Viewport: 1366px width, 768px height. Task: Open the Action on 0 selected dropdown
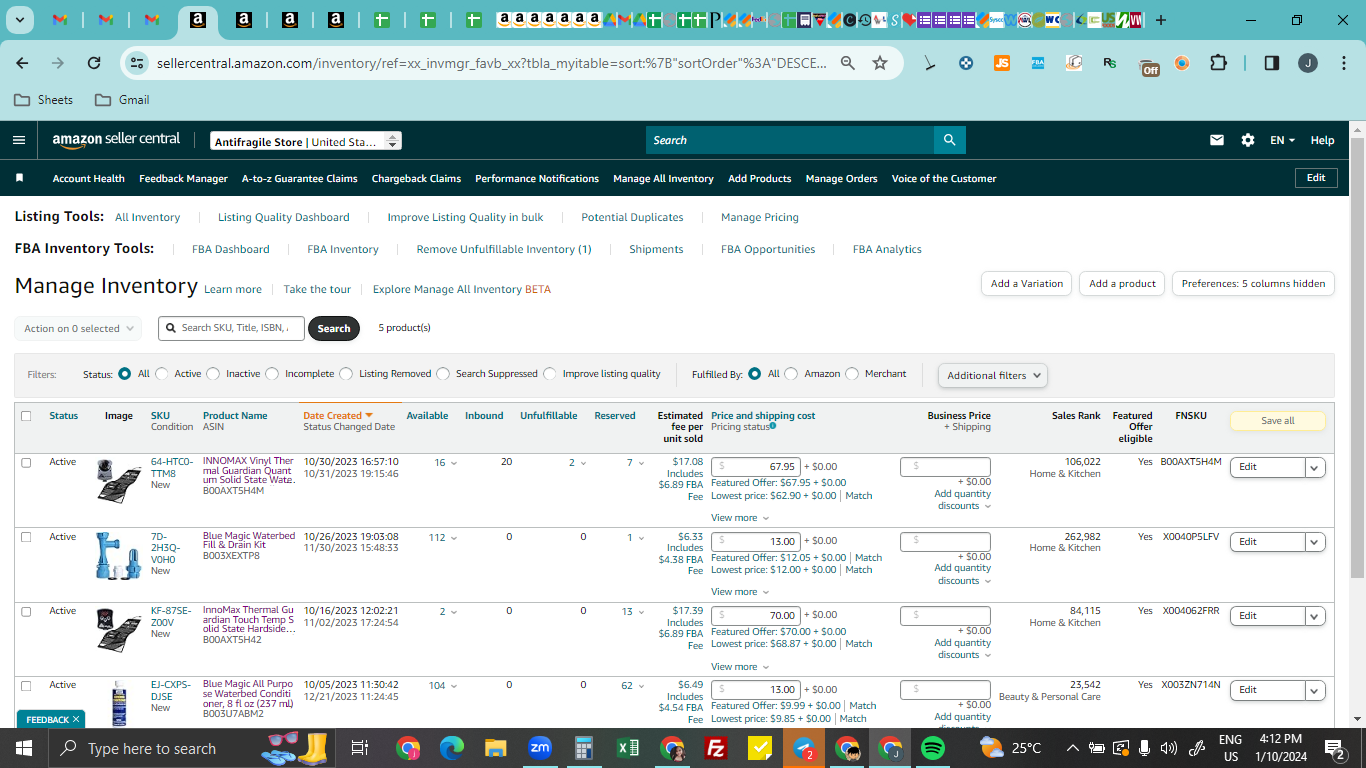pyautogui.click(x=78, y=328)
